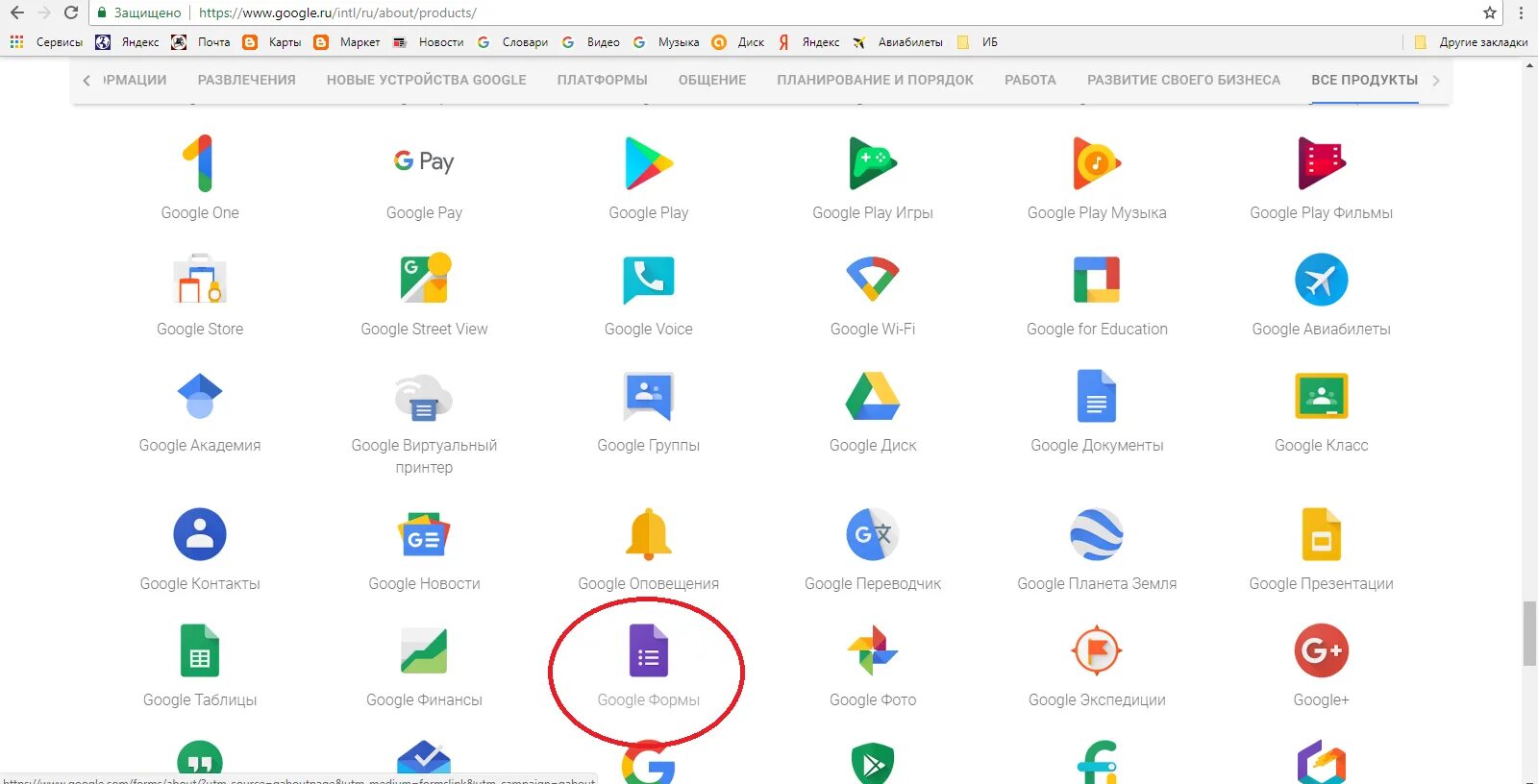The width and height of the screenshot is (1538, 784).
Task: Open the Google Pay logo icon
Action: click(x=424, y=161)
